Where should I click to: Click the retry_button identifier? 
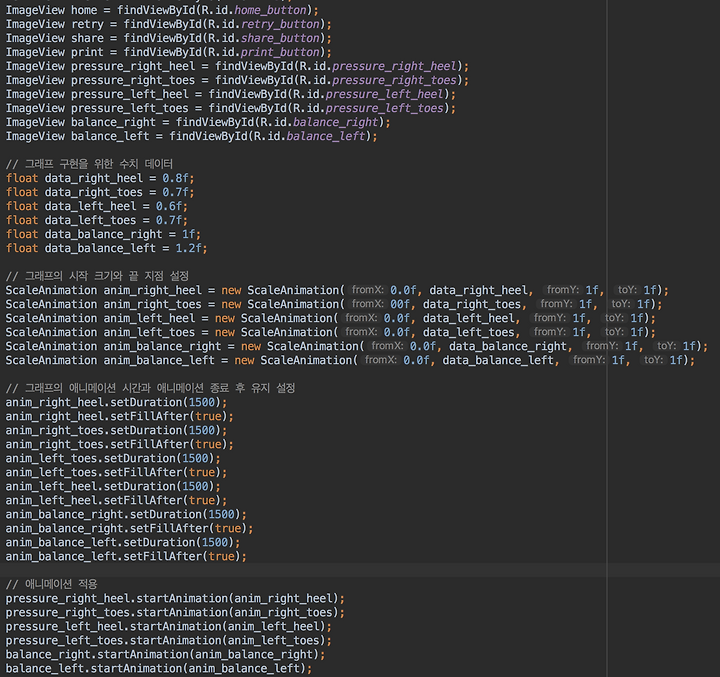click(280, 24)
